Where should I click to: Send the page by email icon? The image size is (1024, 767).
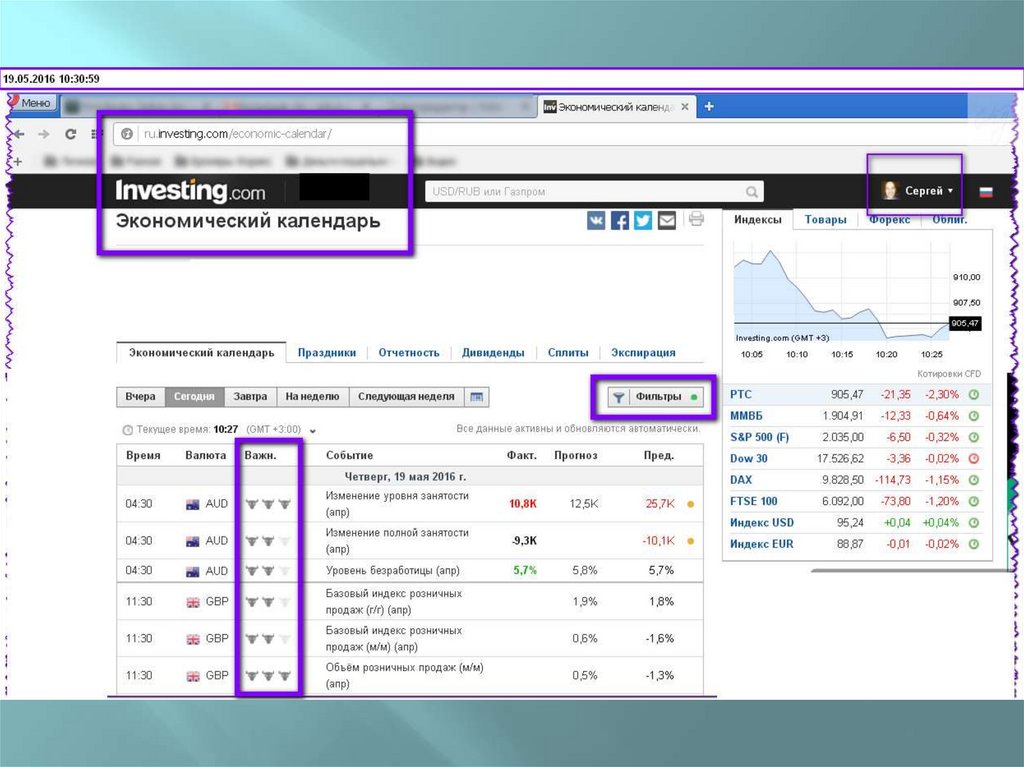666,221
